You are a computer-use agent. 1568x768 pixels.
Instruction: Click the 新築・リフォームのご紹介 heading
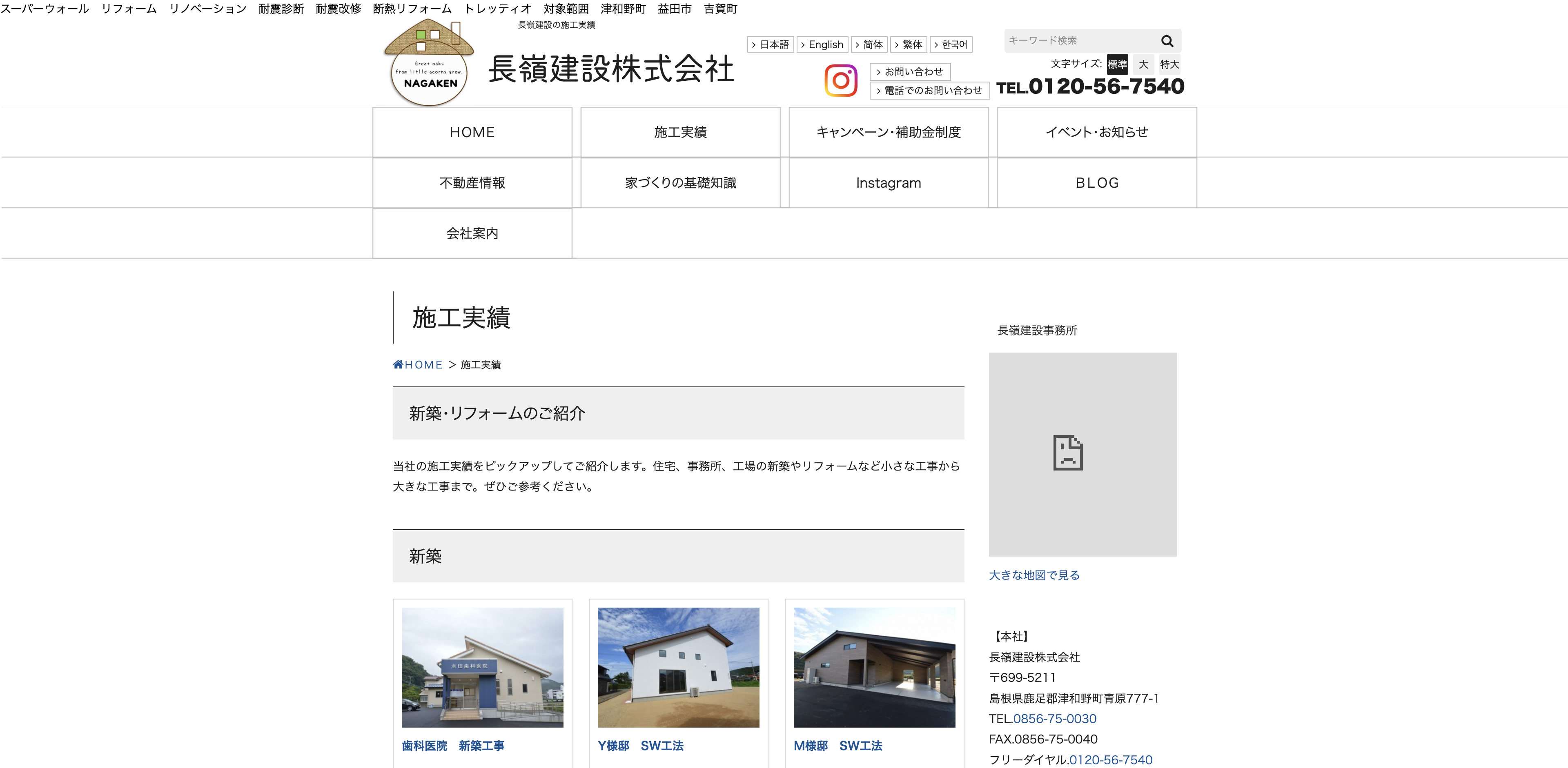click(497, 413)
